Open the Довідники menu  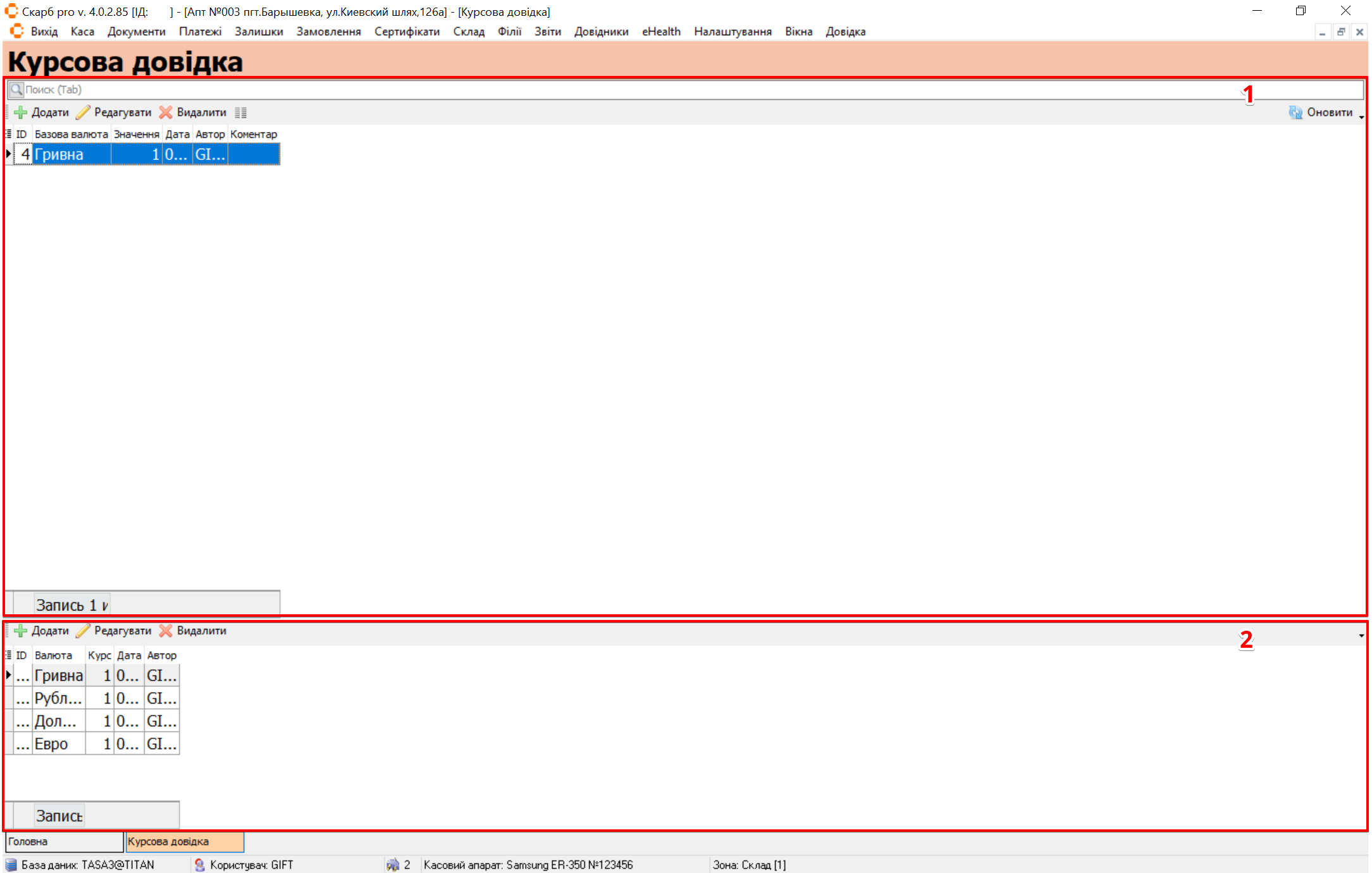point(601,32)
